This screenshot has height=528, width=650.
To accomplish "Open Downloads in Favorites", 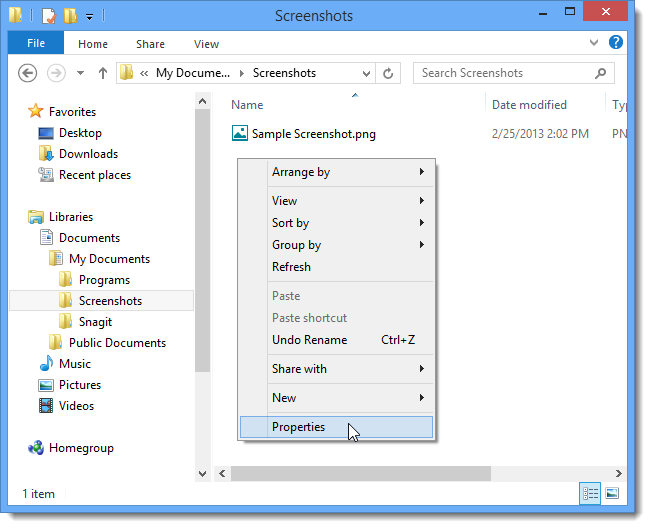I will pos(88,154).
